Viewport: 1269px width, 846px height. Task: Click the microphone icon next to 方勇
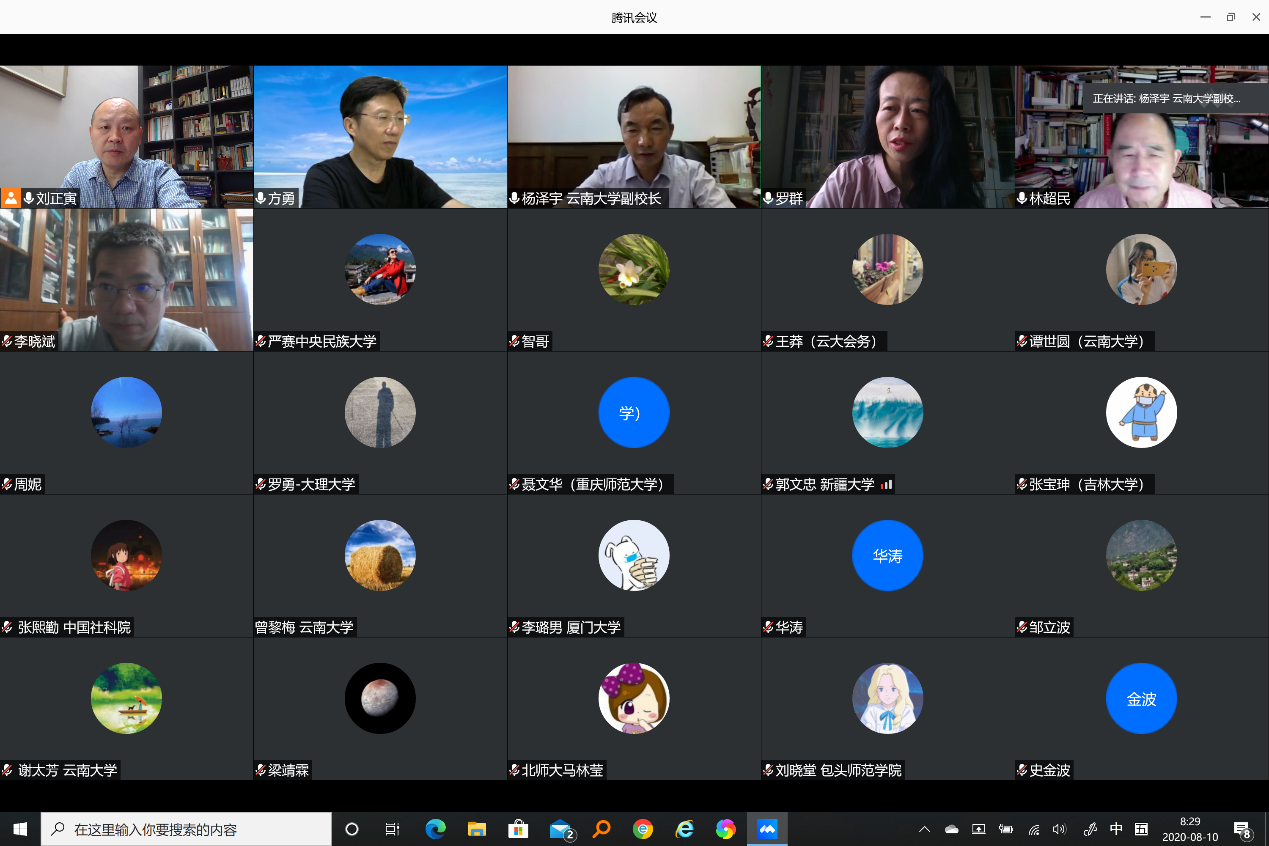(261, 199)
